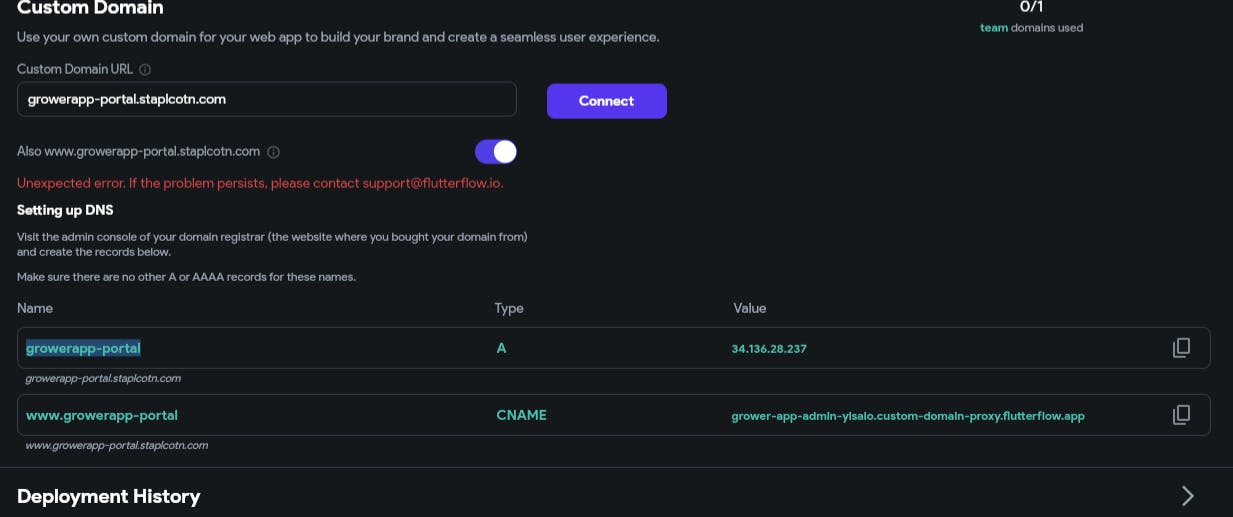
Task: Select the highlighted growerapp-portal record name
Action: 83,348
